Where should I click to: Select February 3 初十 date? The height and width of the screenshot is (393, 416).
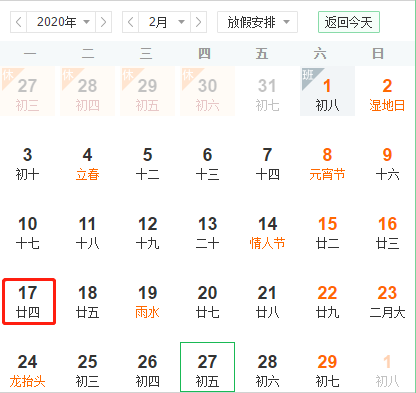(x=27, y=164)
